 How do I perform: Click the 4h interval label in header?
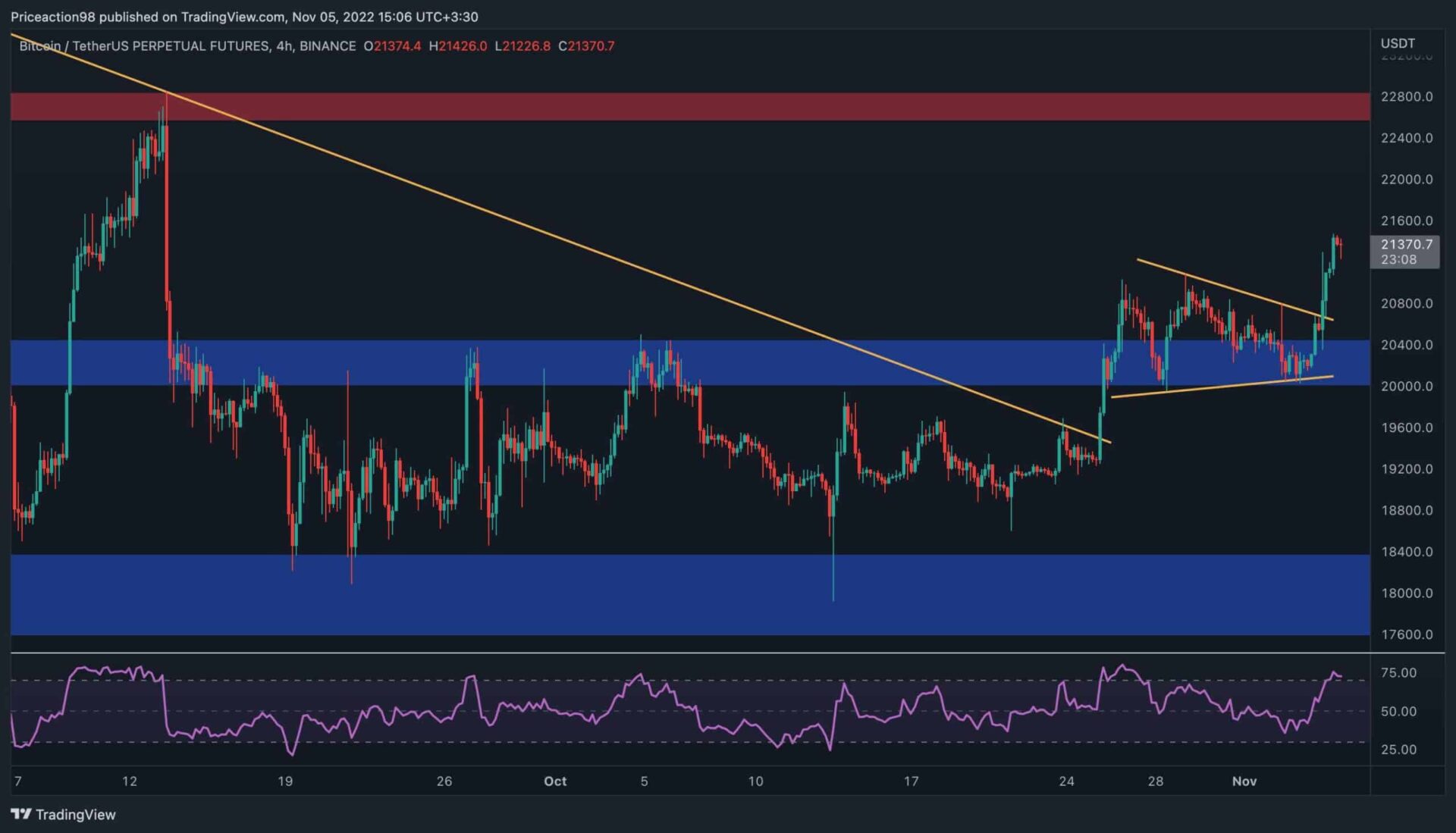284,46
